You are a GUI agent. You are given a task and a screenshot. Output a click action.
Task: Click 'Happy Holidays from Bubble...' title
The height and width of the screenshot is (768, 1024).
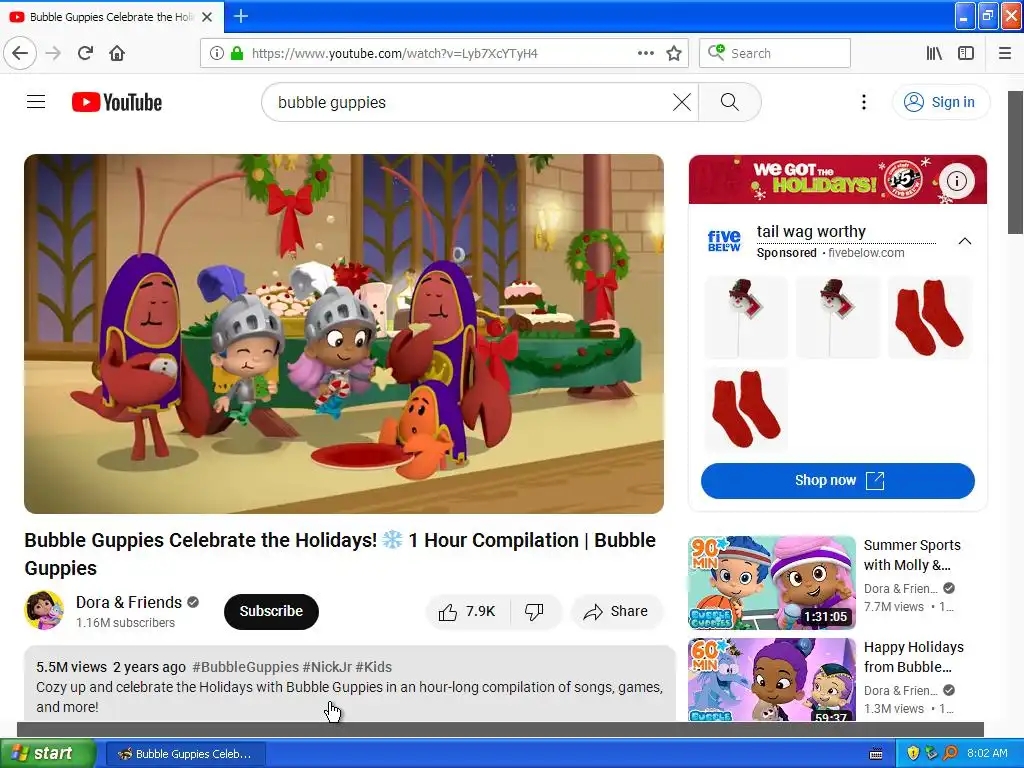(913, 657)
